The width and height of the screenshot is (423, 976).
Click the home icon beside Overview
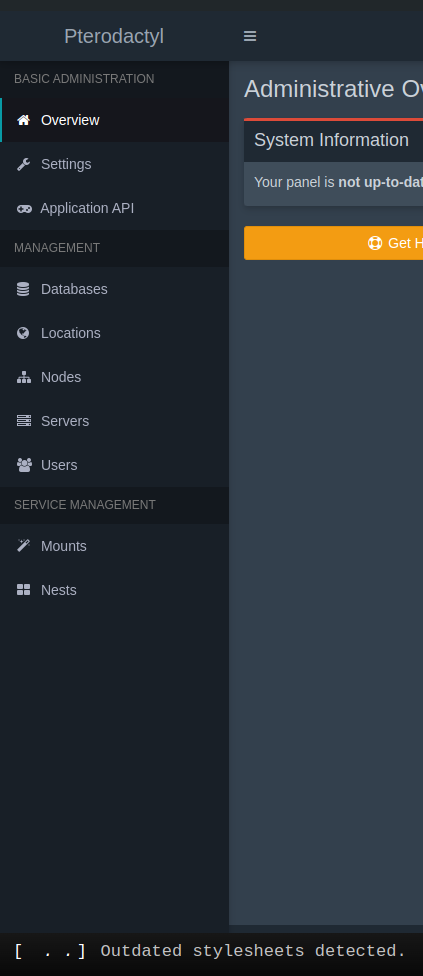(24, 120)
